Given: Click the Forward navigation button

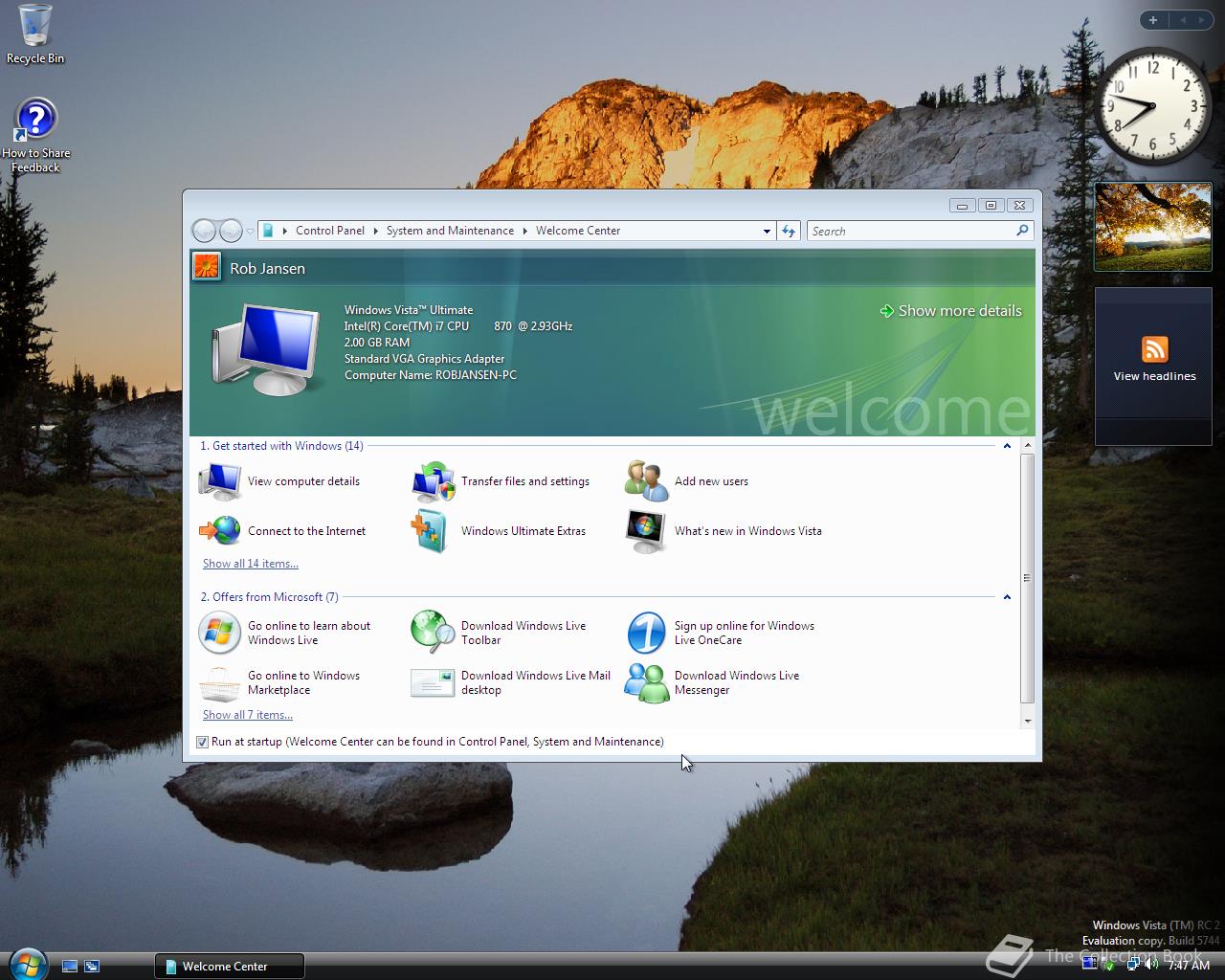Looking at the screenshot, I should pyautogui.click(x=231, y=231).
